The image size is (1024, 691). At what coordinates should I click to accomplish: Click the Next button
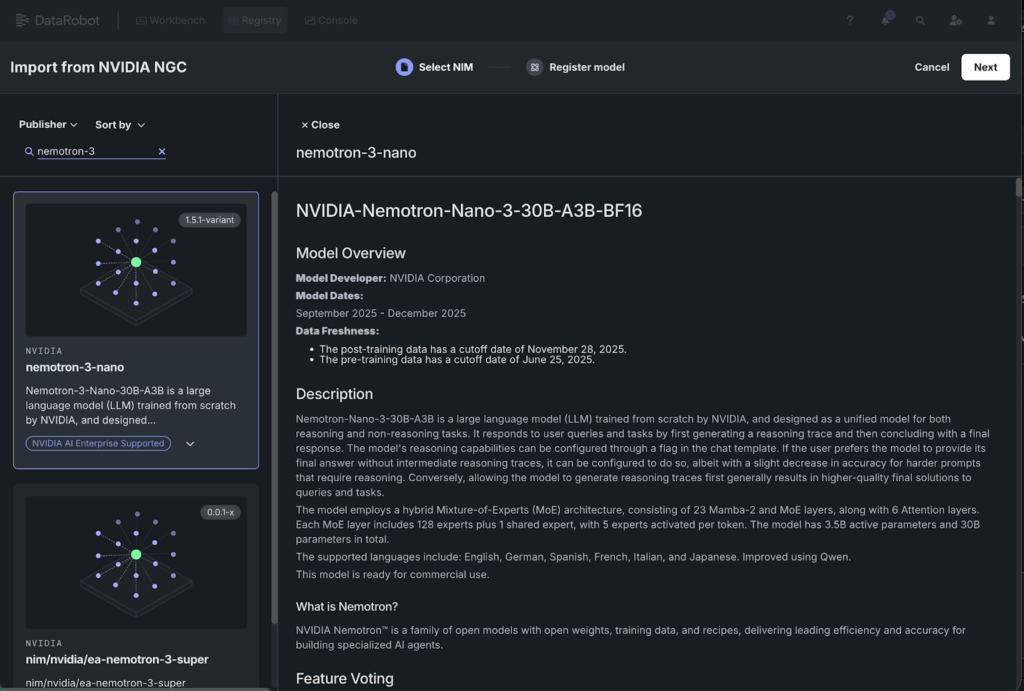(985, 67)
